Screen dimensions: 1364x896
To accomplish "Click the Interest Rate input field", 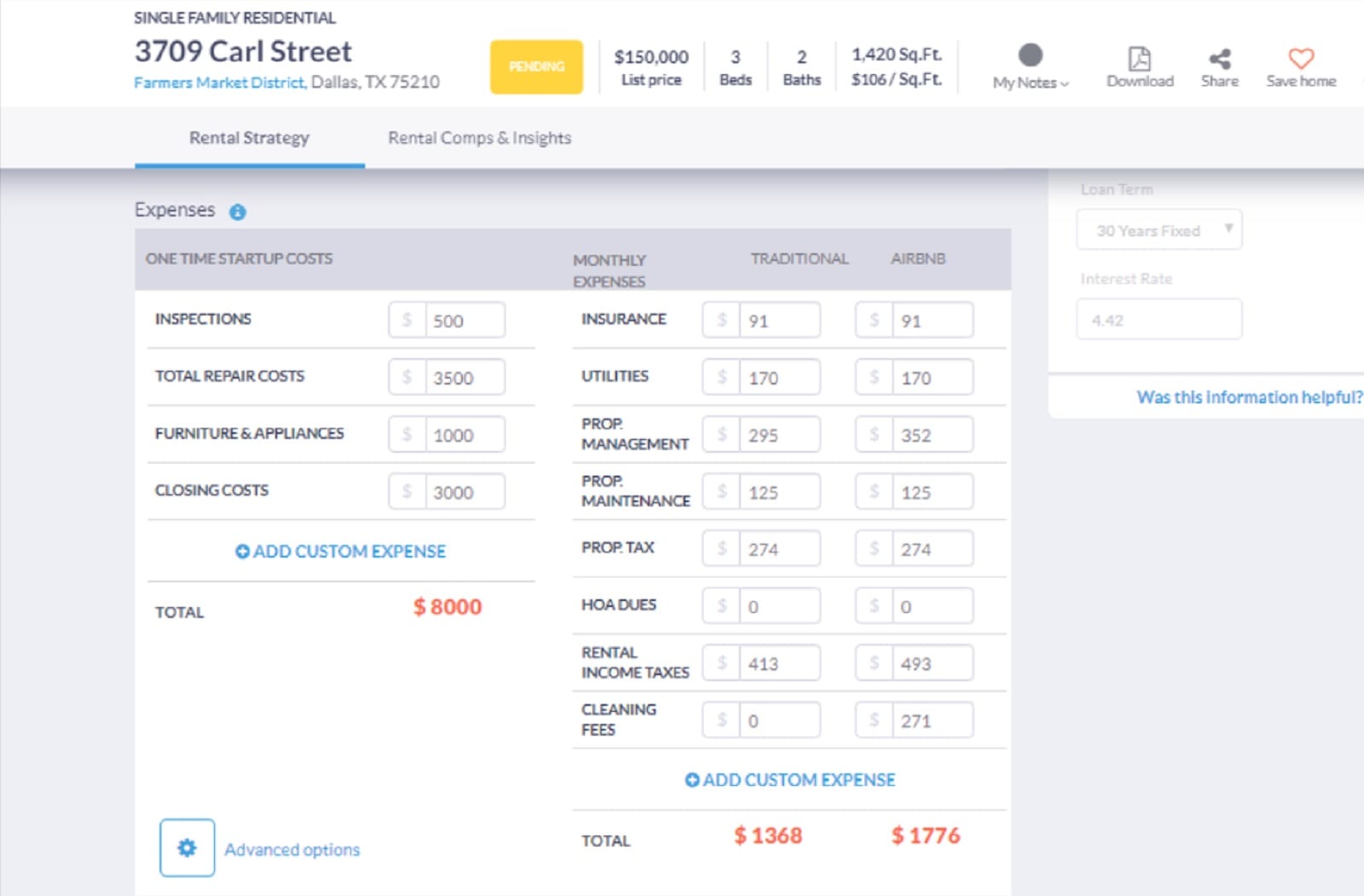I will click(x=1159, y=318).
